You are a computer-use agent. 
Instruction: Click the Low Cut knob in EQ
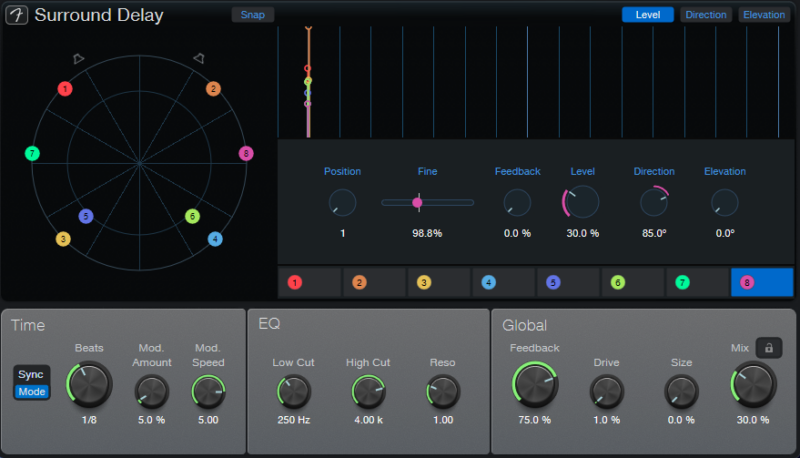(293, 390)
